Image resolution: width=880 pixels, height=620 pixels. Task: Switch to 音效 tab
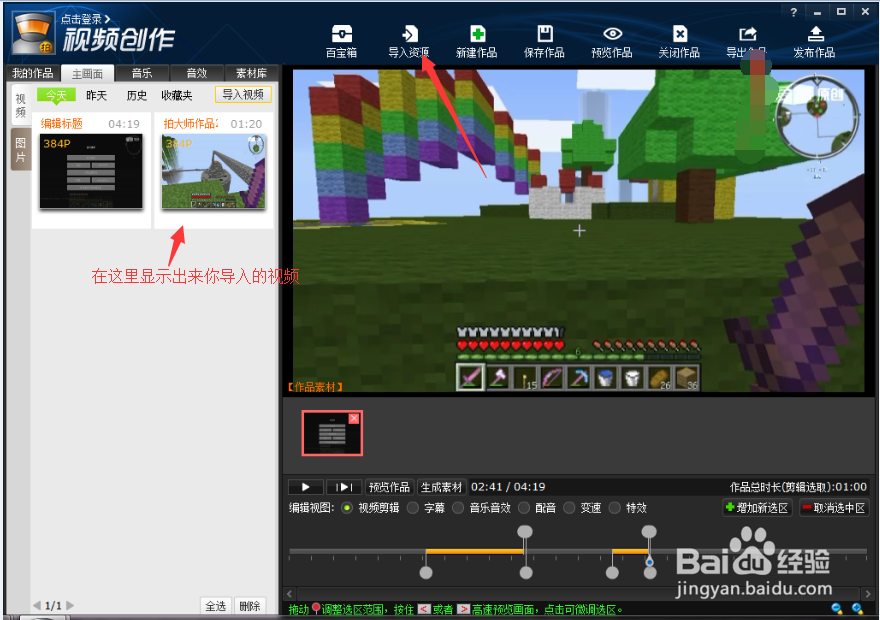tap(196, 74)
